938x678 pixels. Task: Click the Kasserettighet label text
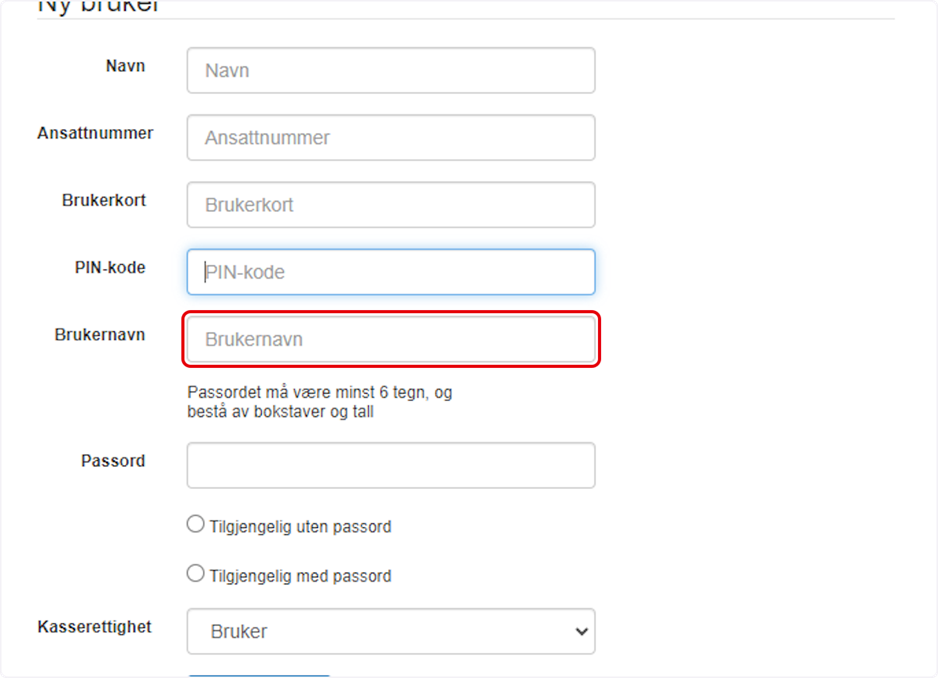click(94, 627)
